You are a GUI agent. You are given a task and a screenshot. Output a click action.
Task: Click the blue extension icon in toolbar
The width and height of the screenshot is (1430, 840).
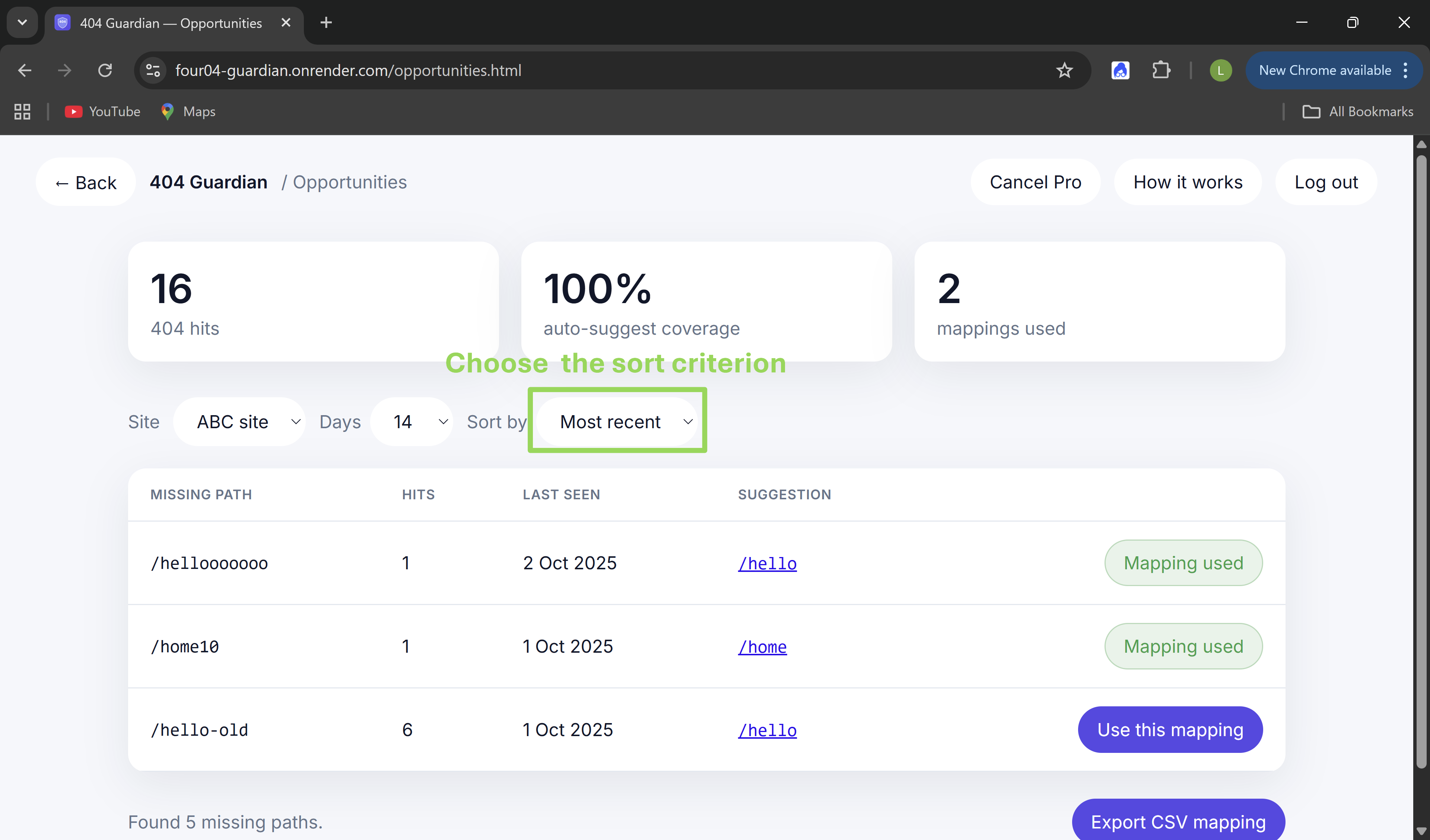click(1119, 70)
